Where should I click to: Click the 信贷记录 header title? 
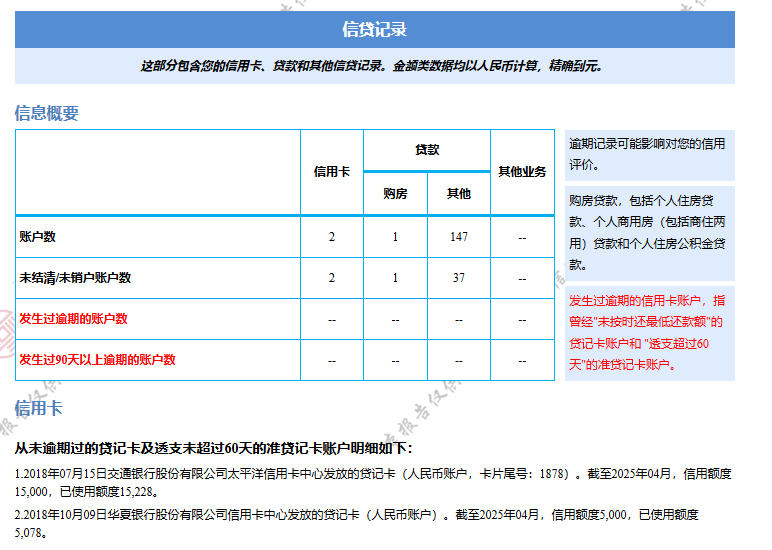pos(374,29)
